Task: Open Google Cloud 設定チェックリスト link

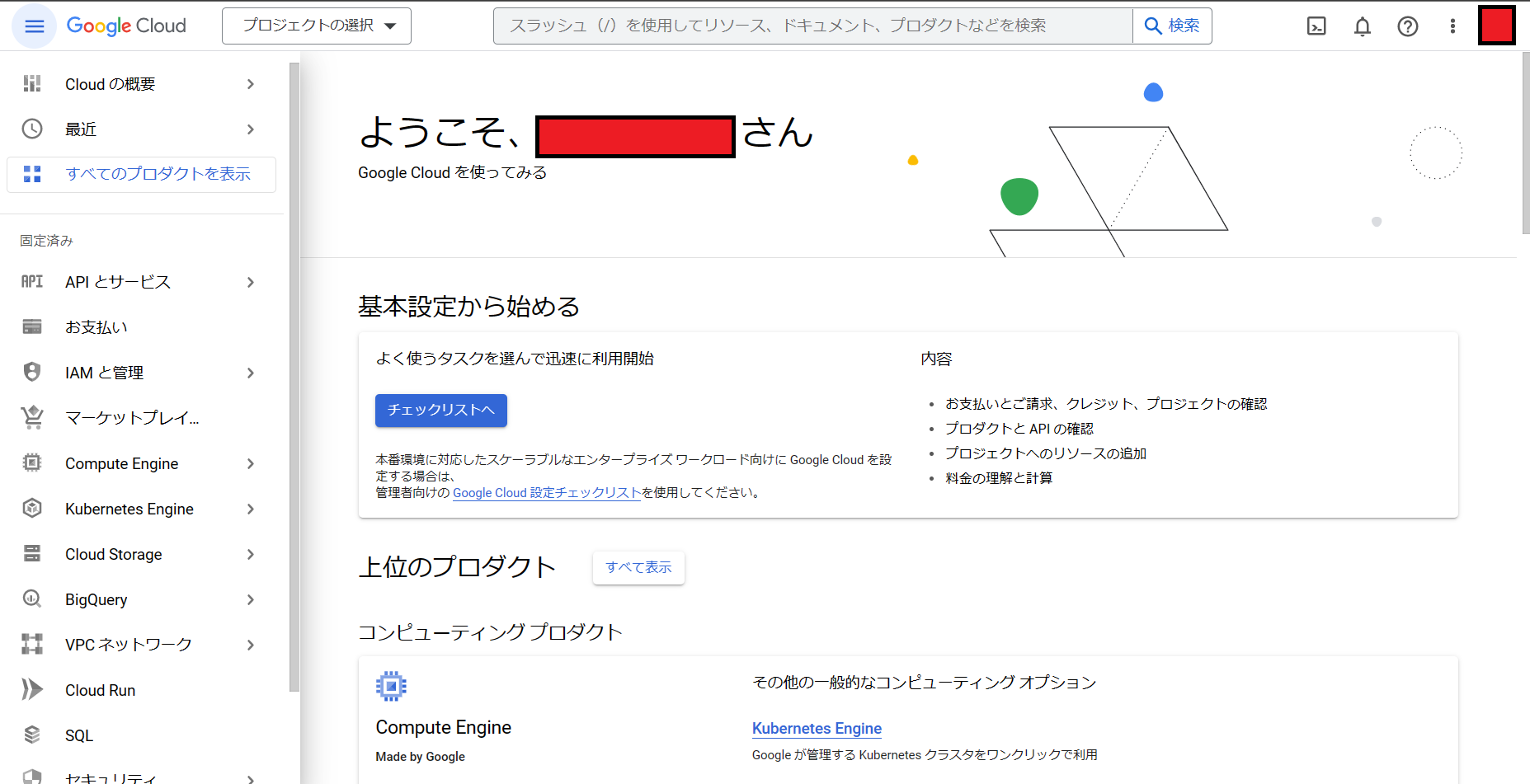Action: 547,493
